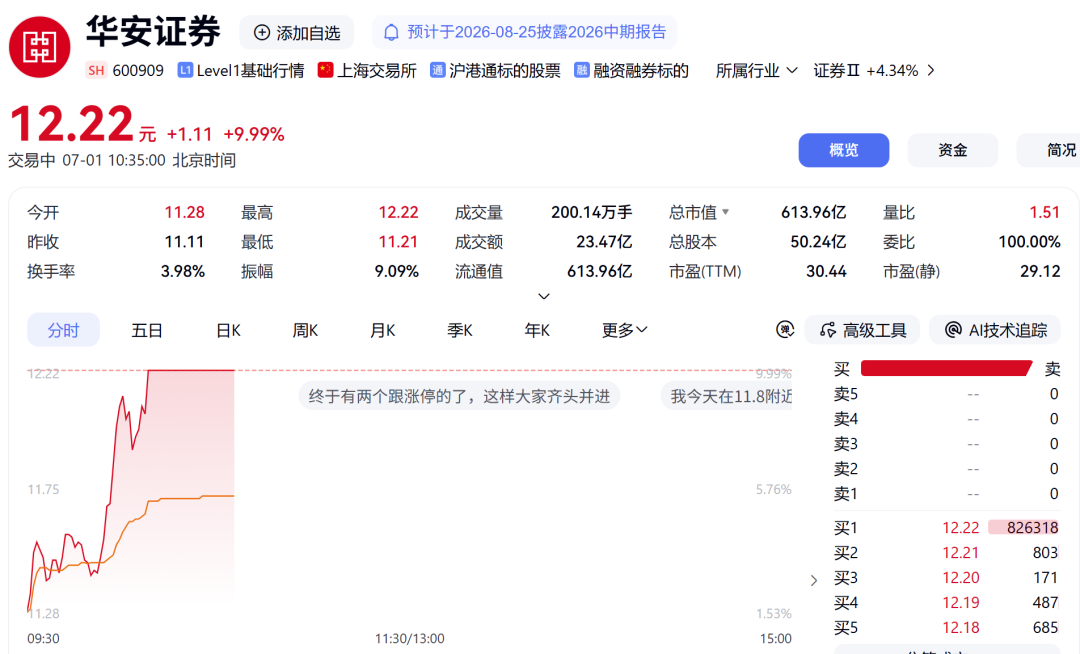1080x654 pixels.
Task: Click the 融资融券标的 融 icon
Action: [x=581, y=70]
